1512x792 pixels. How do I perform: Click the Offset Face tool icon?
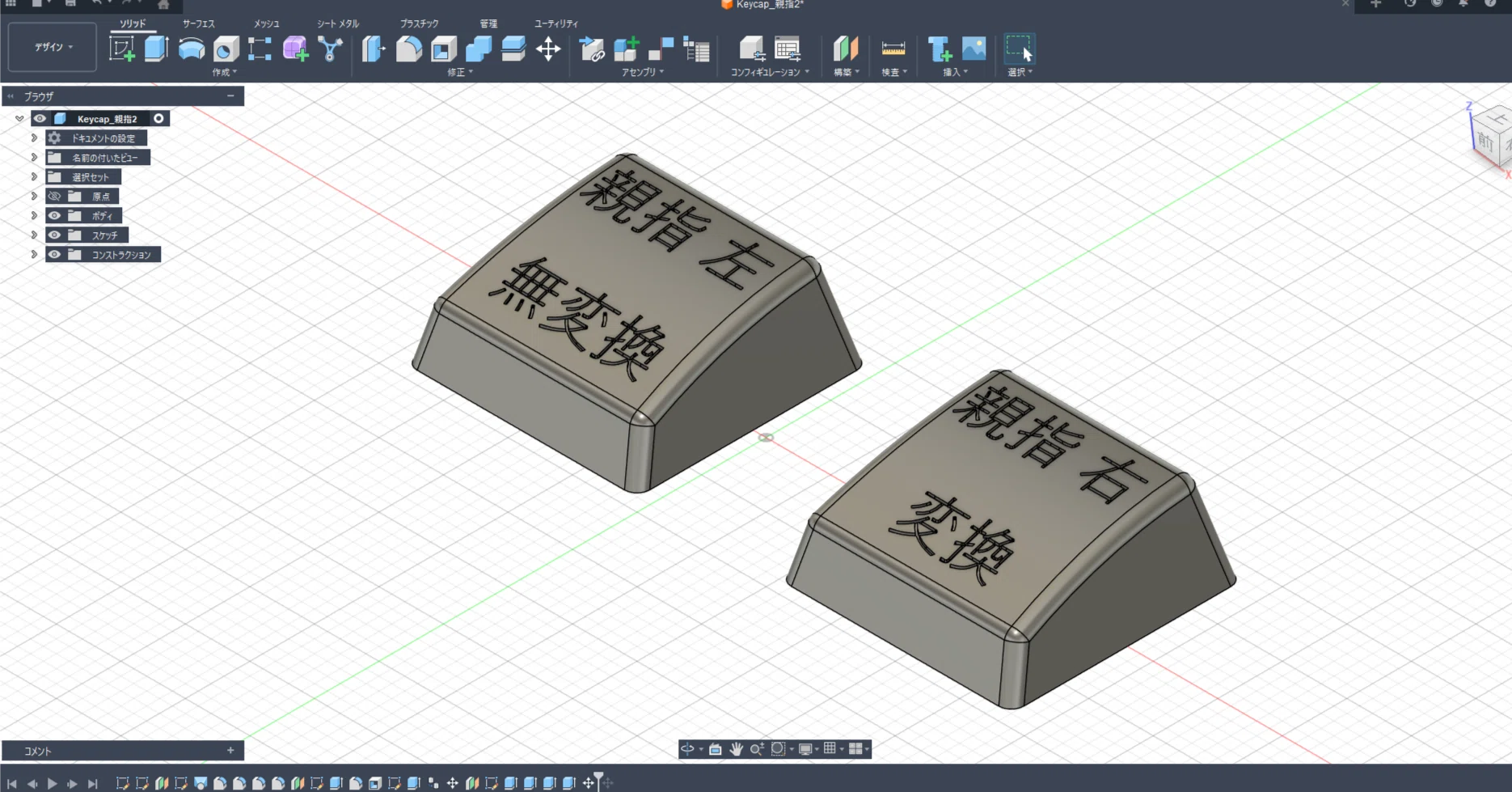(513, 49)
